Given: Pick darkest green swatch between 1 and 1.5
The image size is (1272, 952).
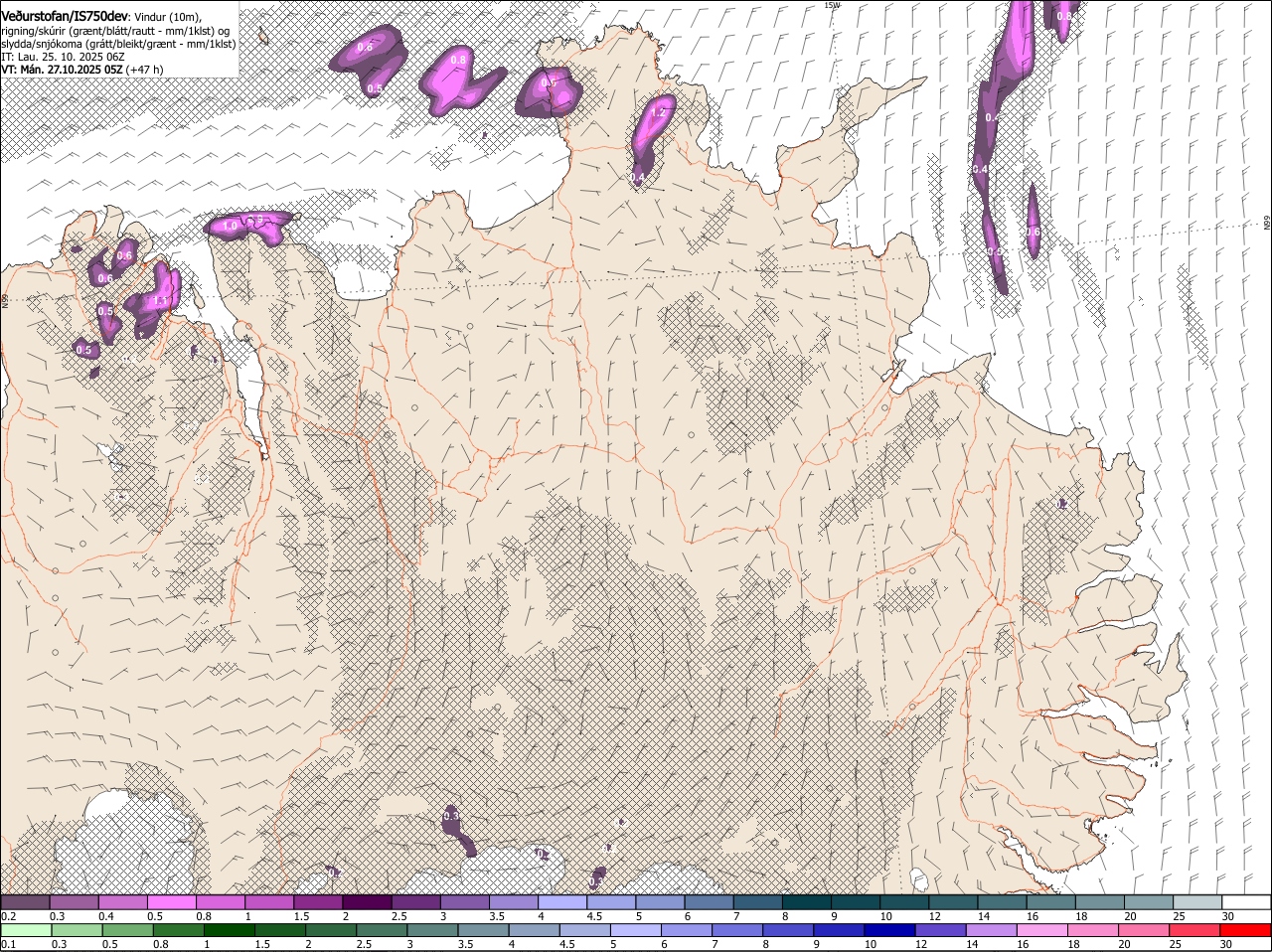Looking at the screenshot, I should pyautogui.click(x=229, y=930).
